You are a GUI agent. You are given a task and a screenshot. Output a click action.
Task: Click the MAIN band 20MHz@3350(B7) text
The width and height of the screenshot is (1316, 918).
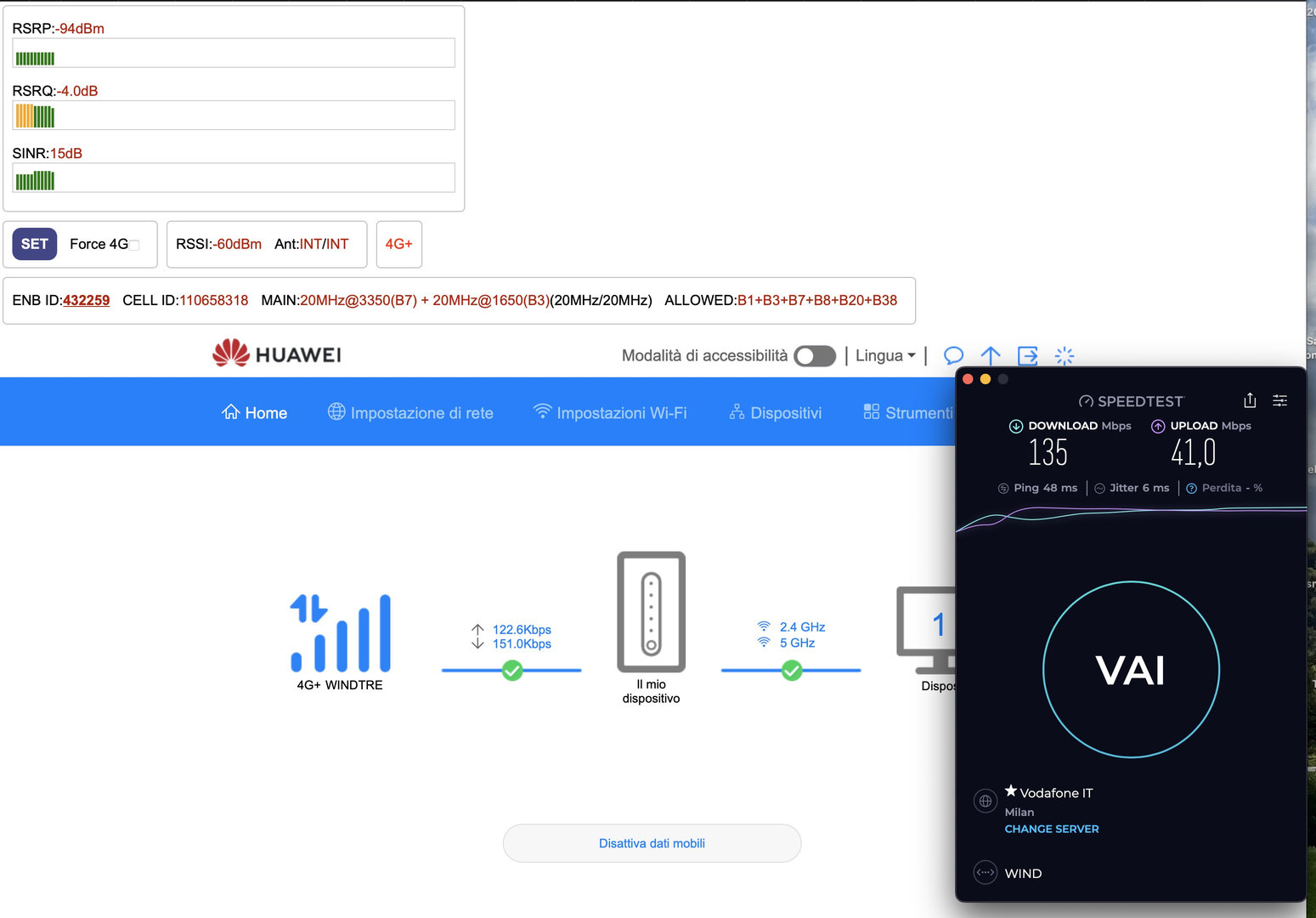(359, 300)
